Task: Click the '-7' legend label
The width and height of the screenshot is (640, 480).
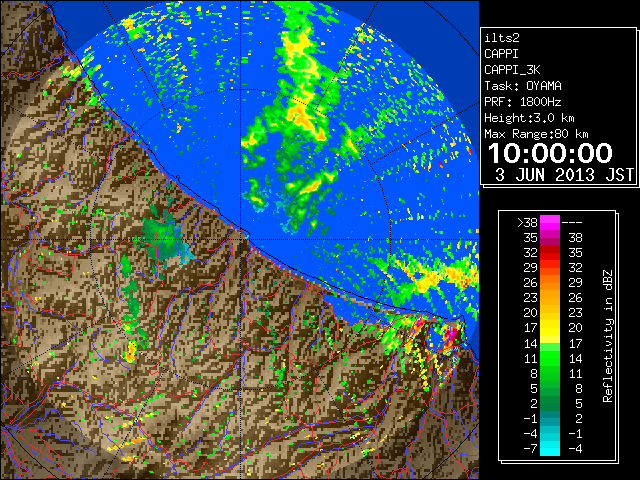Action: 530,449
